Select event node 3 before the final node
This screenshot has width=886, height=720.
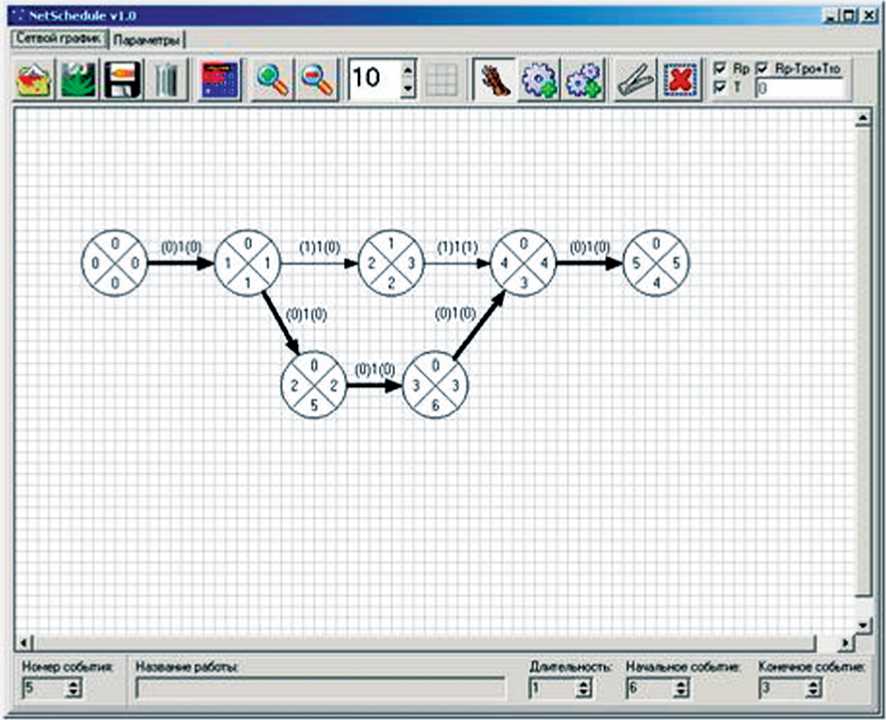coord(524,263)
